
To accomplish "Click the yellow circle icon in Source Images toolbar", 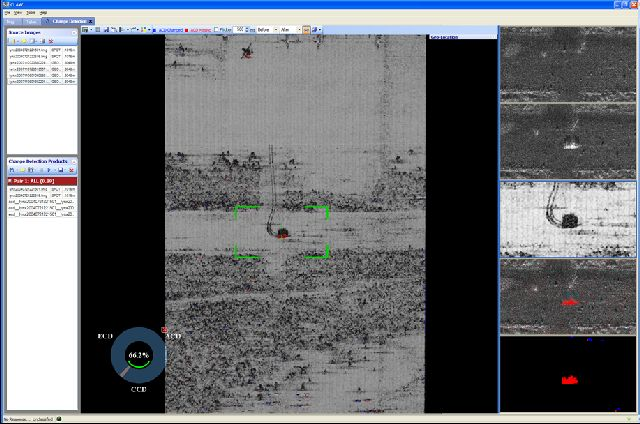I will pos(24,41).
